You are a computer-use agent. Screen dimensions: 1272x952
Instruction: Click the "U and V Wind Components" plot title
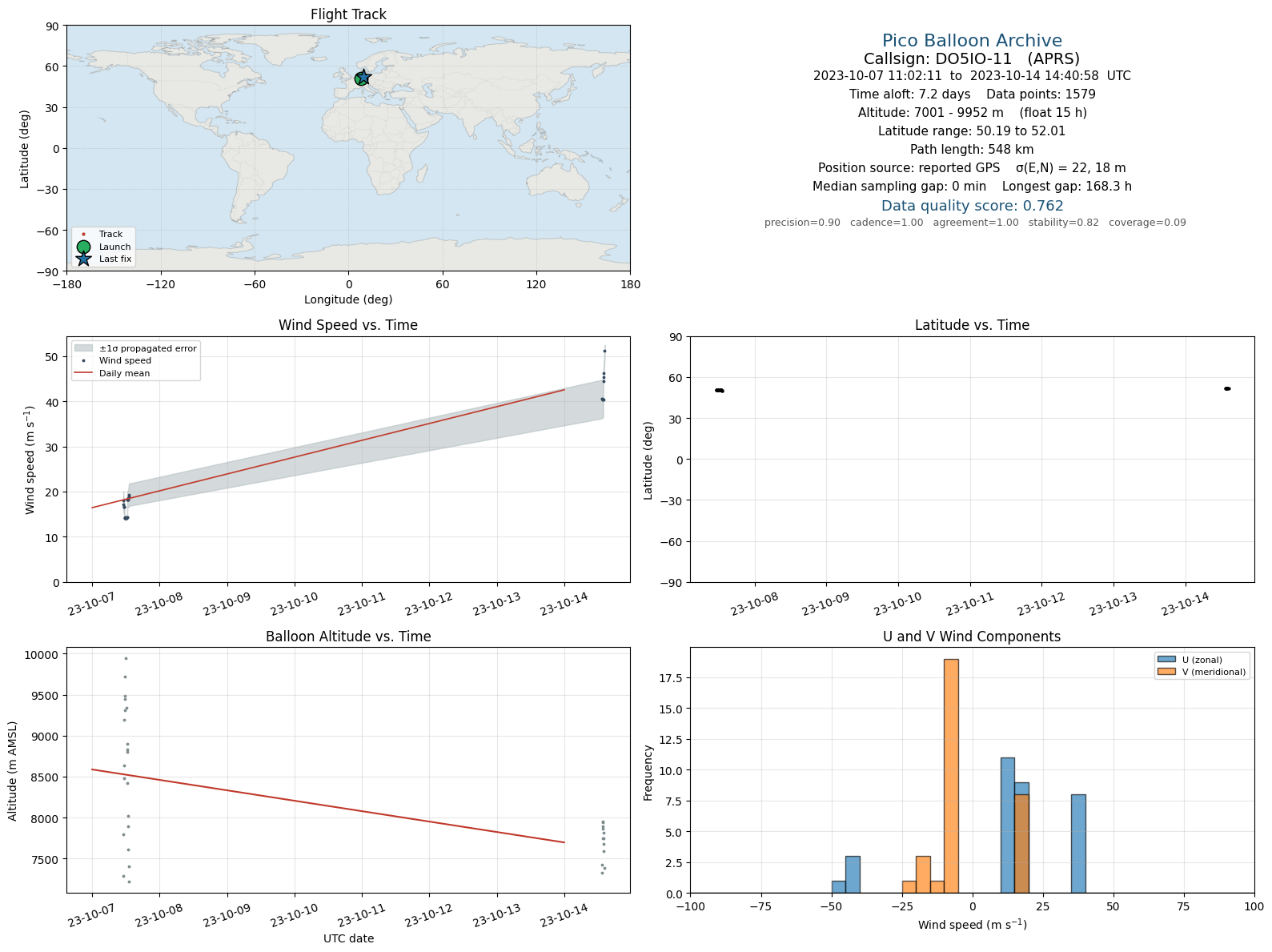tap(972, 637)
